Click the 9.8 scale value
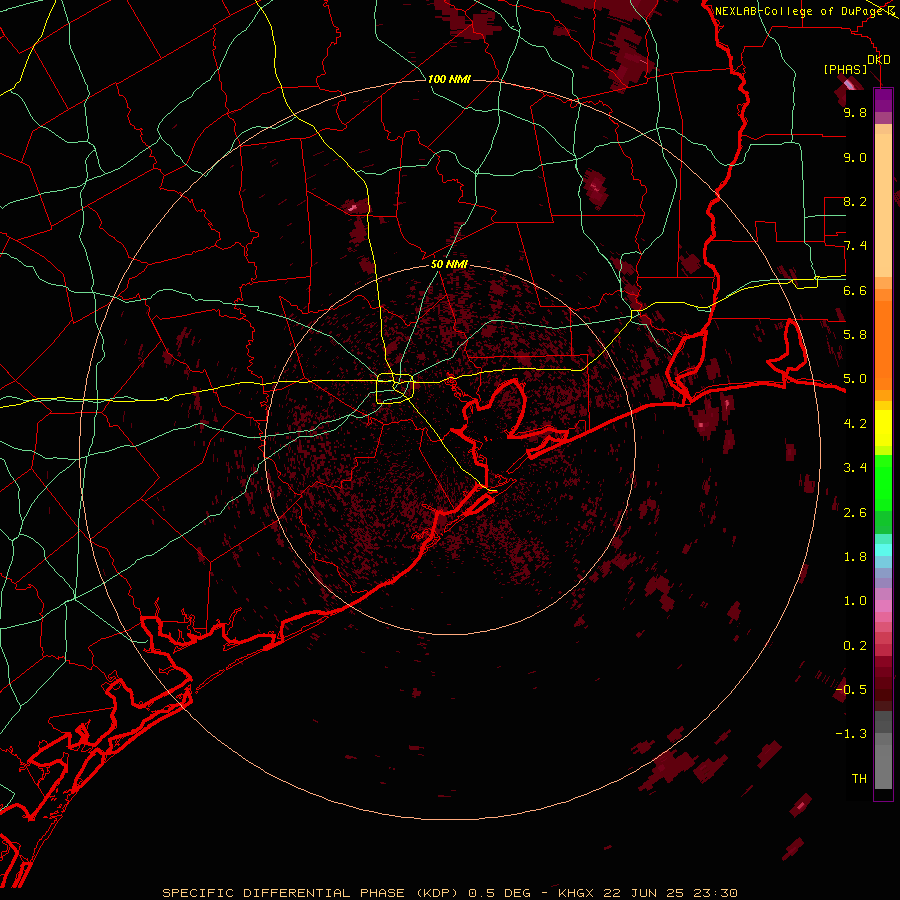Viewport: 900px width, 900px height. click(x=855, y=112)
